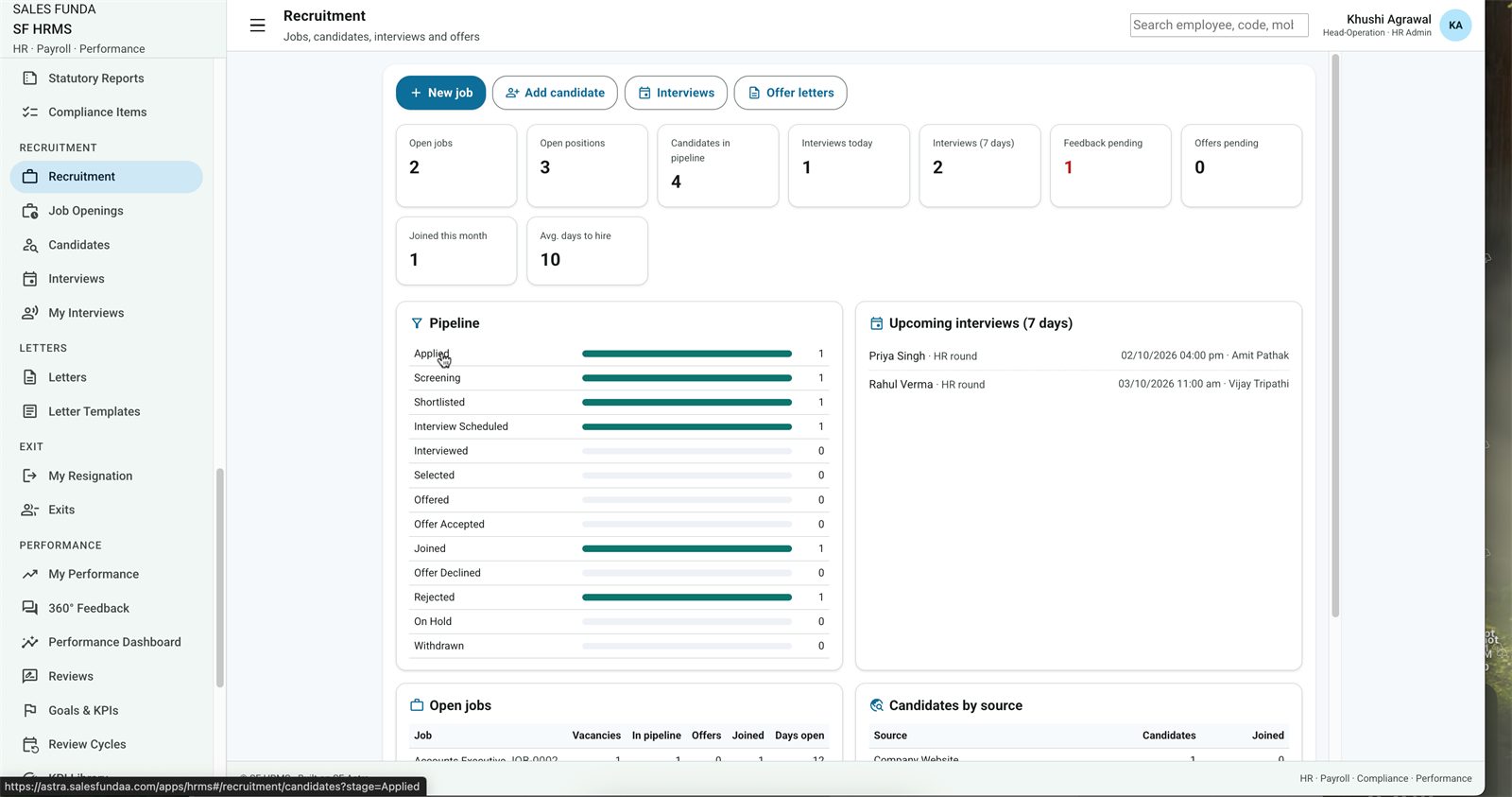Select Priya Singh HR round interview
Image resolution: width=1512 pixels, height=797 pixels.
1079,355
